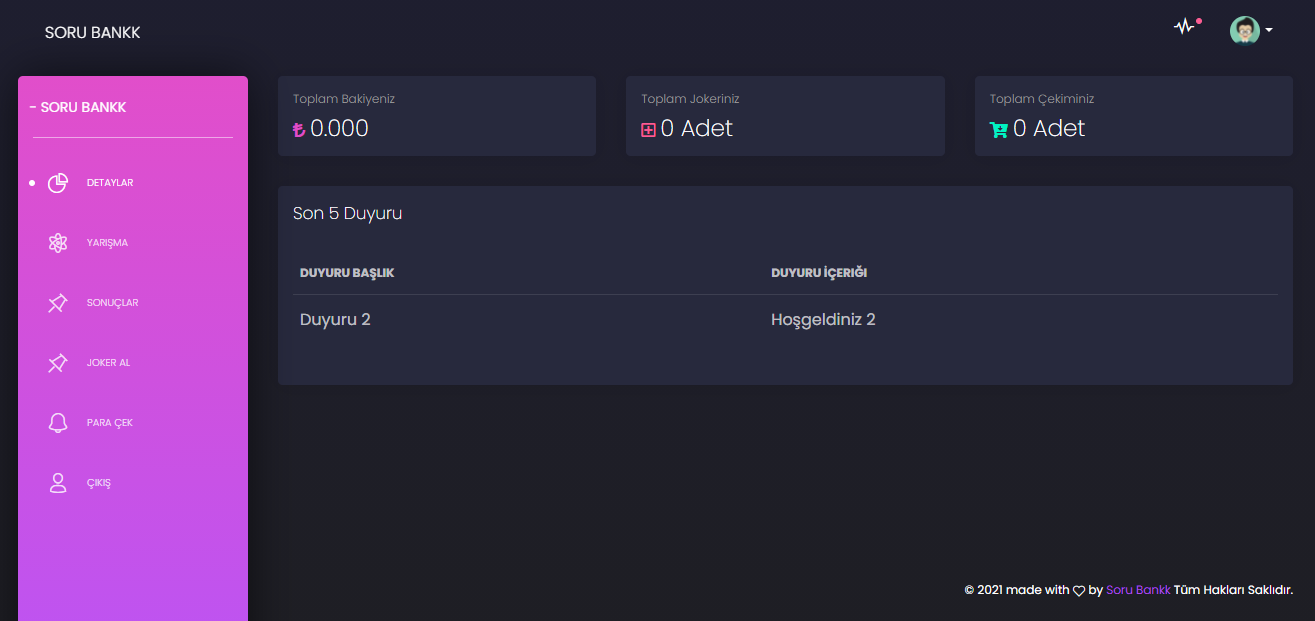Click the pink plus joker icon
Viewport: 1315px width, 621px height.
(x=648, y=130)
